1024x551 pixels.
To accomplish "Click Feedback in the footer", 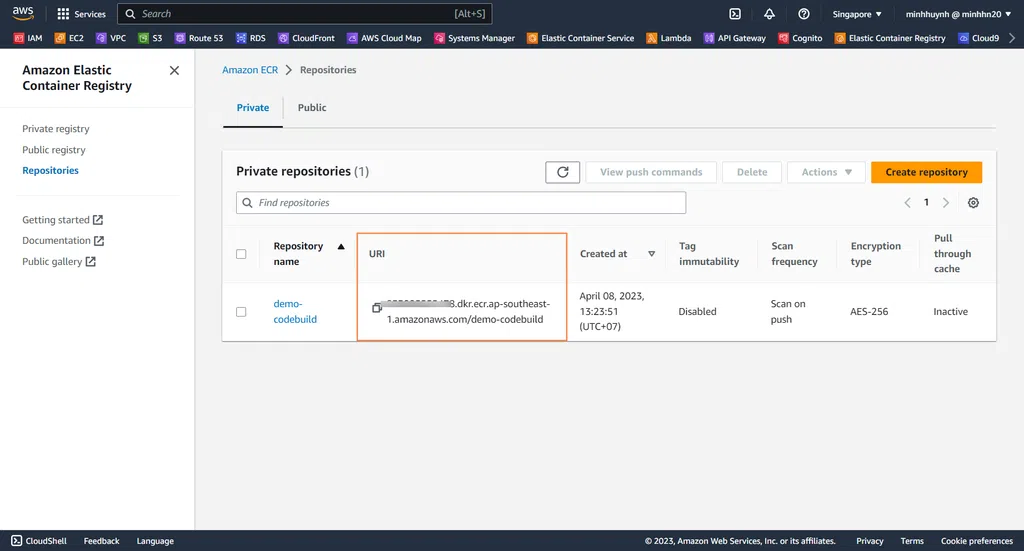I will 101,541.
